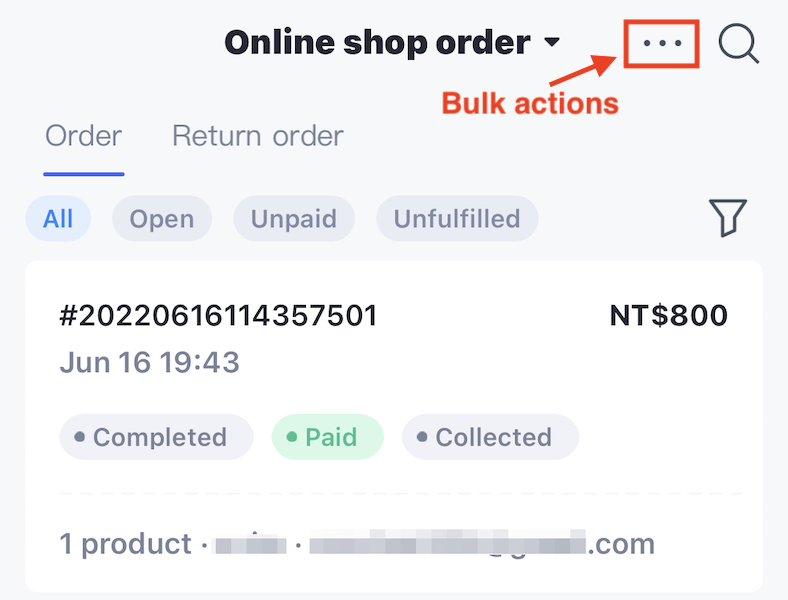Select the Unpaid filter chip
Image resolution: width=788 pixels, height=600 pixels.
click(x=294, y=219)
